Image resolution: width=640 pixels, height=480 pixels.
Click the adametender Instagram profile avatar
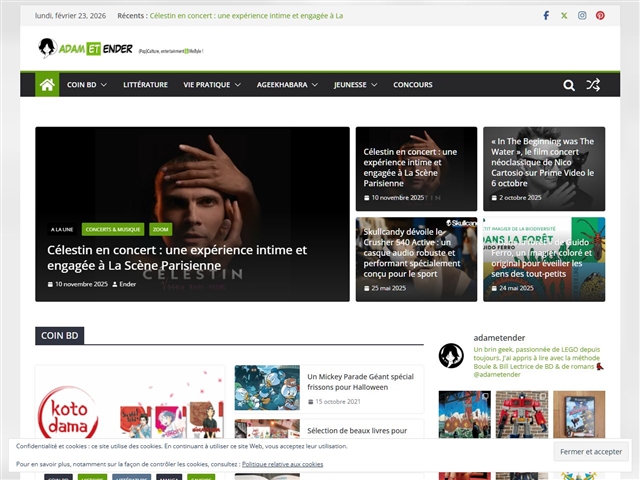(451, 355)
